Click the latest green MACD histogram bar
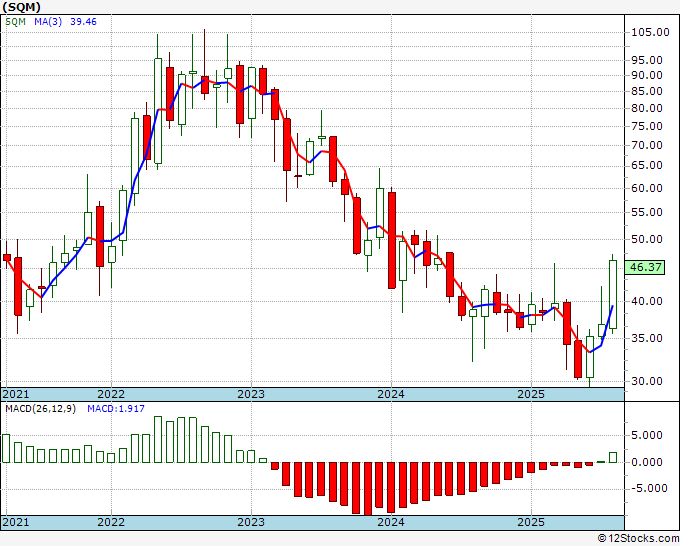680x546 pixels. click(613, 457)
